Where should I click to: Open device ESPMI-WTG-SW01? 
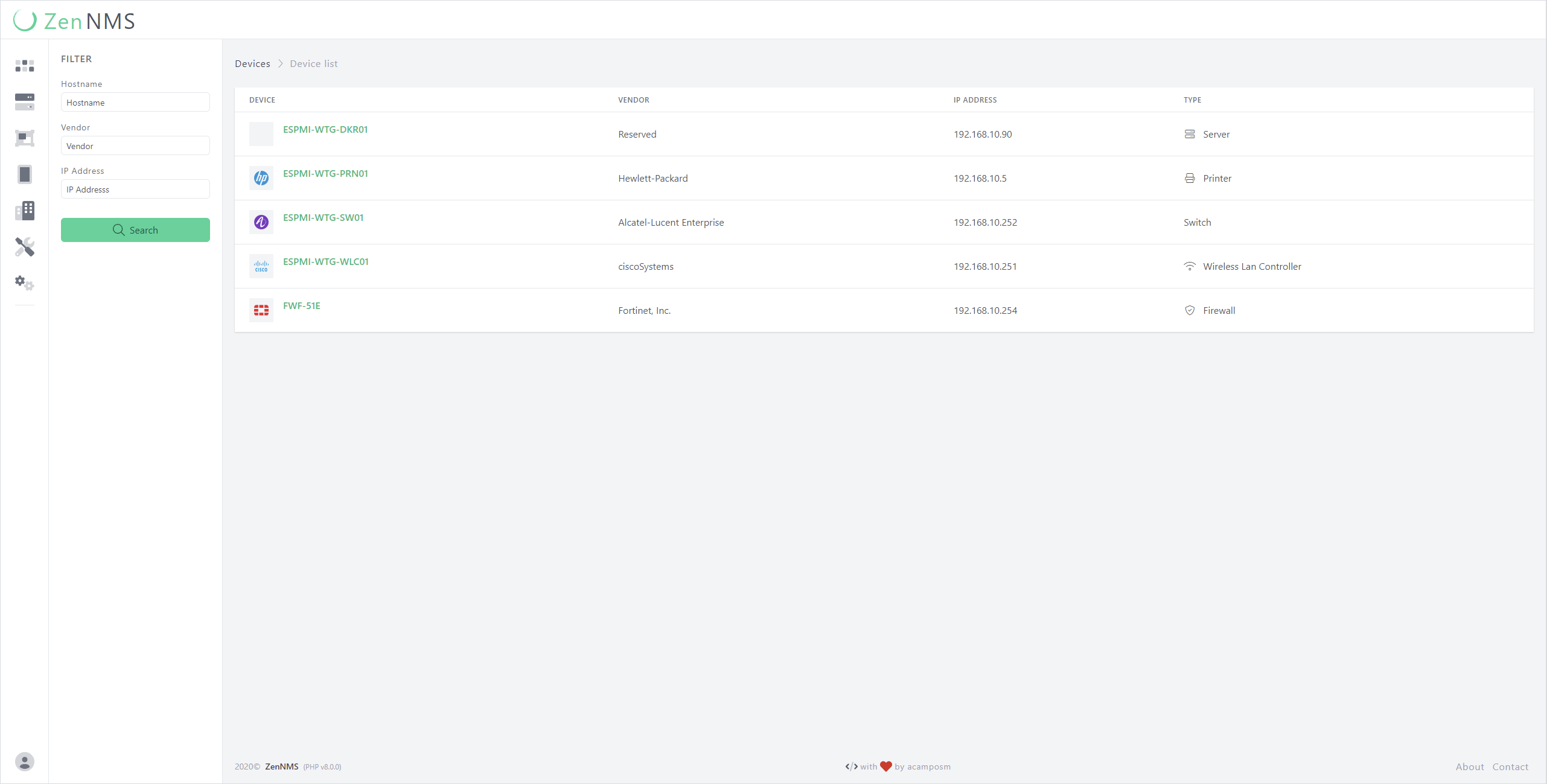point(324,217)
